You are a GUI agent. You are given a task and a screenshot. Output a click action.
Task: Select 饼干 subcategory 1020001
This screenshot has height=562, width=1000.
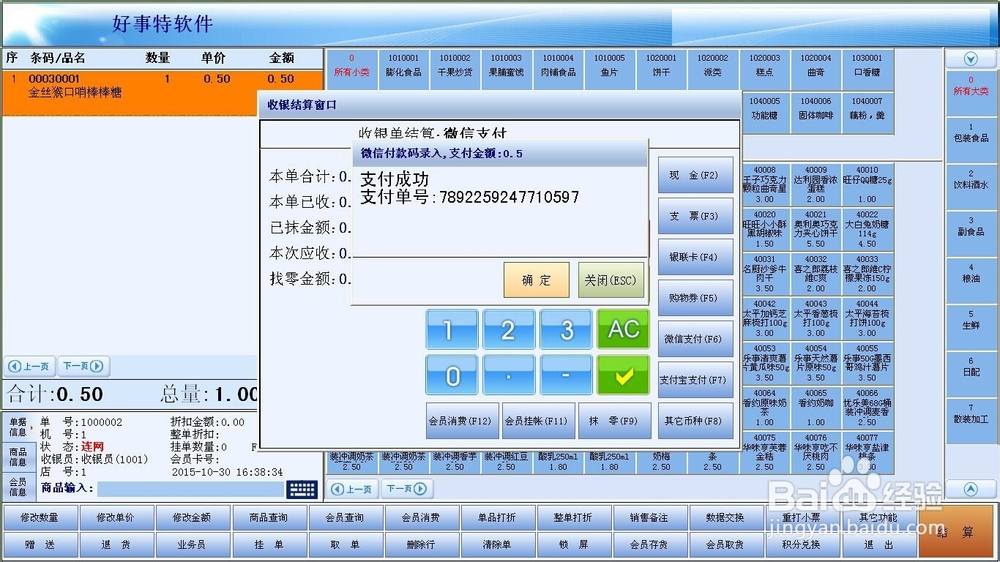click(x=661, y=68)
